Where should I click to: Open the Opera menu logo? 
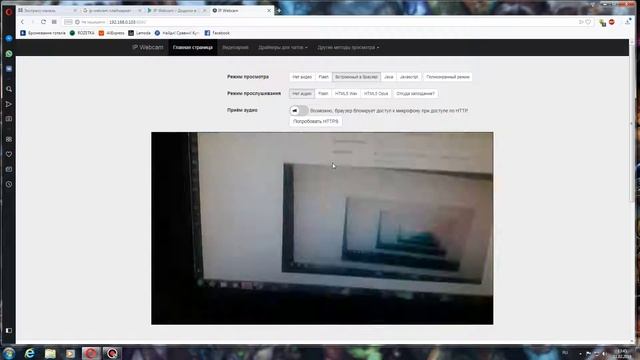9,11
